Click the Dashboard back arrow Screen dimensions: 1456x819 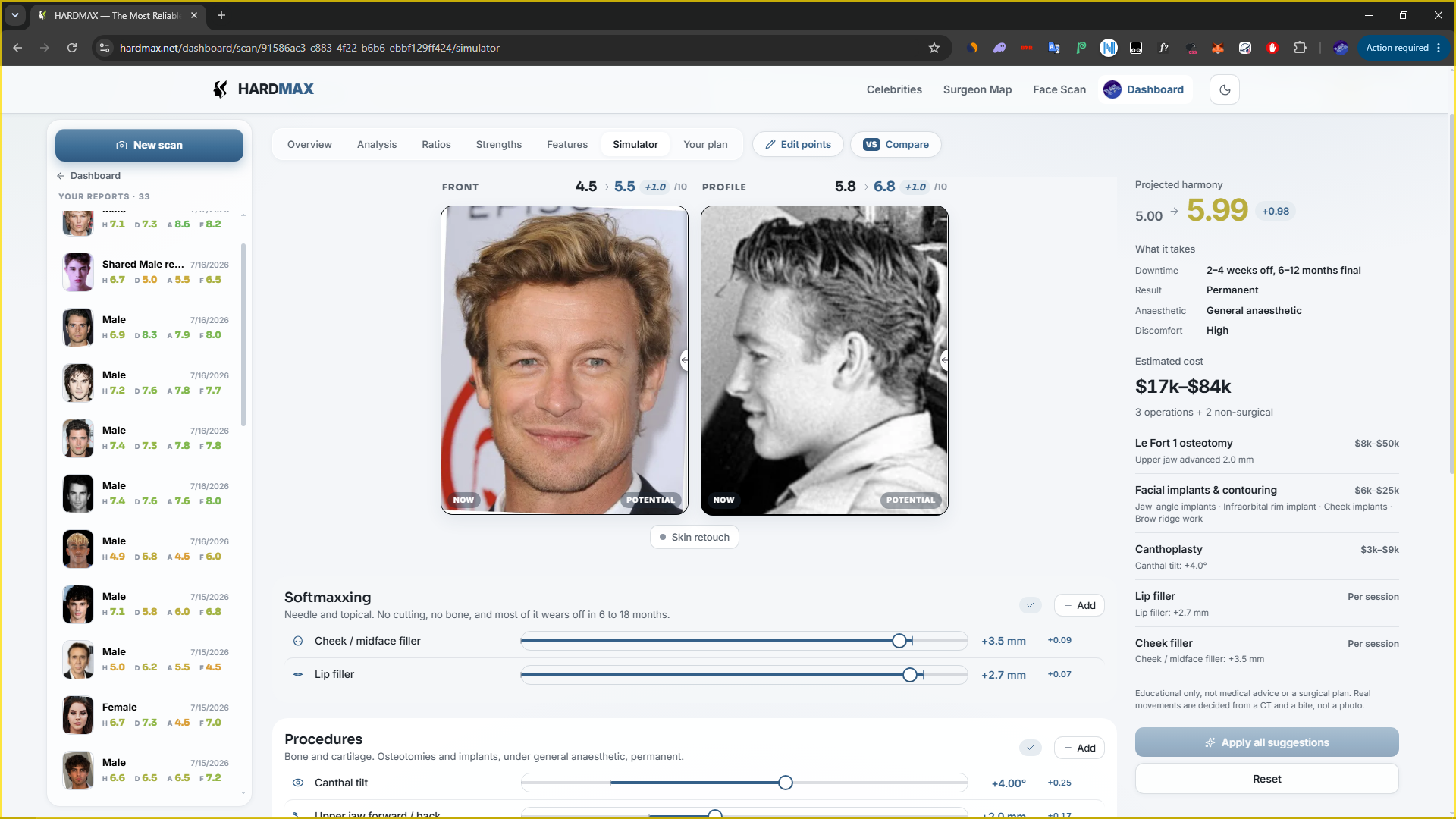pos(61,176)
